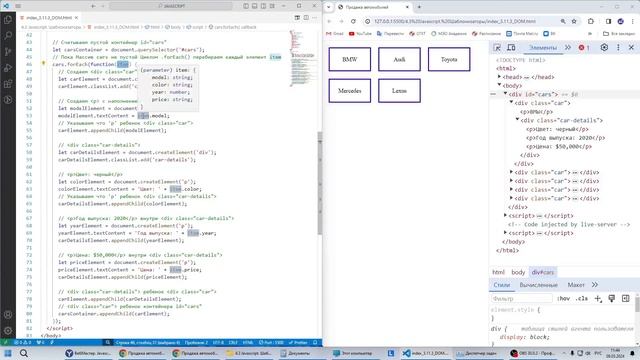
Task: Toggle the .cls class editor
Action: (x=582, y=299)
